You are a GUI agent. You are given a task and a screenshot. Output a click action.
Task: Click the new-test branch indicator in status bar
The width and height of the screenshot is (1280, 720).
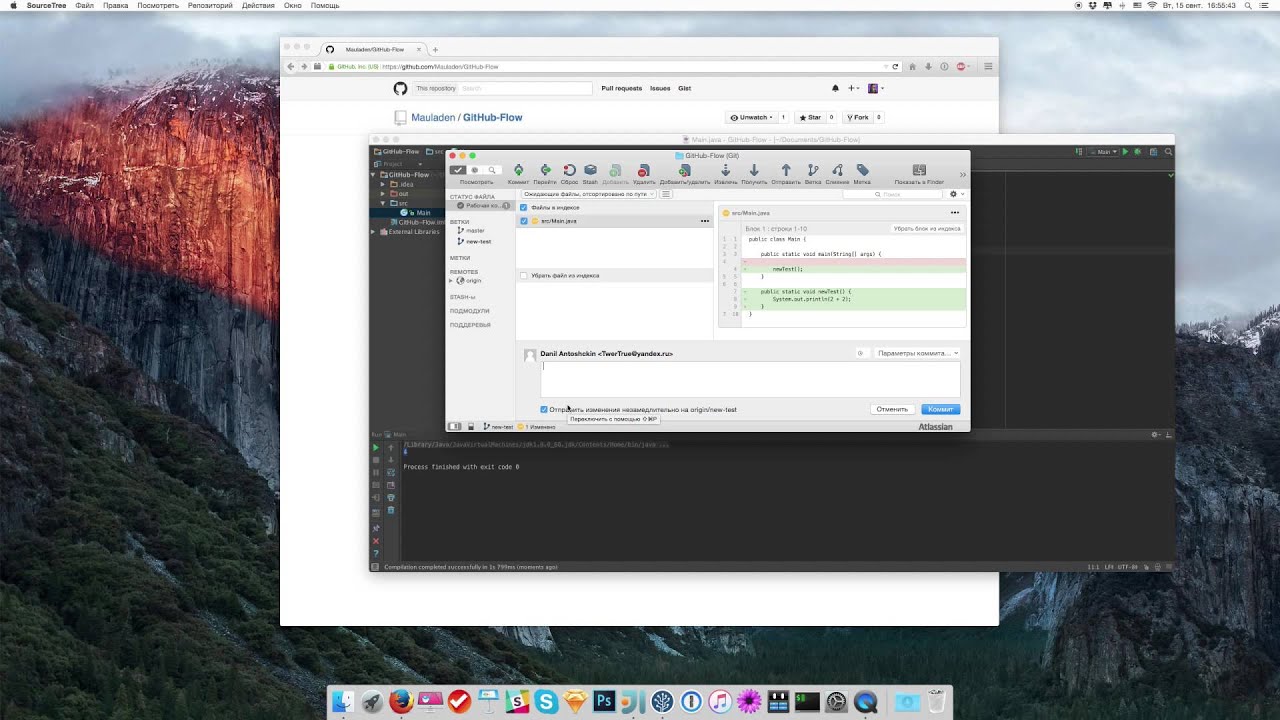click(497, 427)
